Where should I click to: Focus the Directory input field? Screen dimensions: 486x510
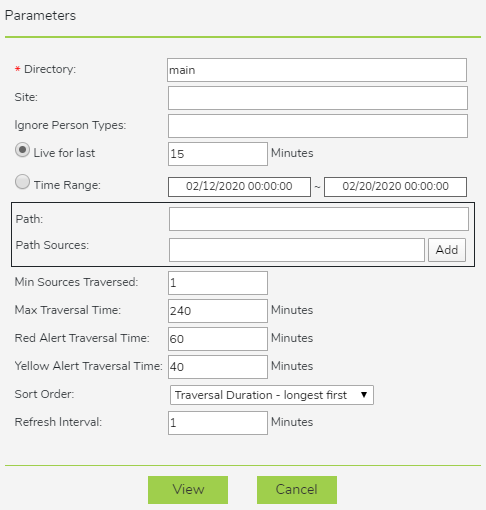pyautogui.click(x=317, y=70)
